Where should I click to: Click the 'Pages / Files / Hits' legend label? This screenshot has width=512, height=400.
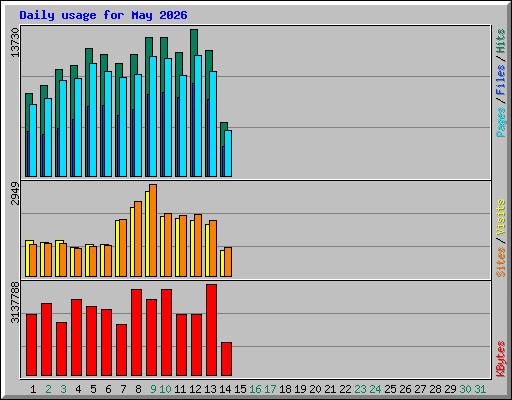[x=501, y=83]
